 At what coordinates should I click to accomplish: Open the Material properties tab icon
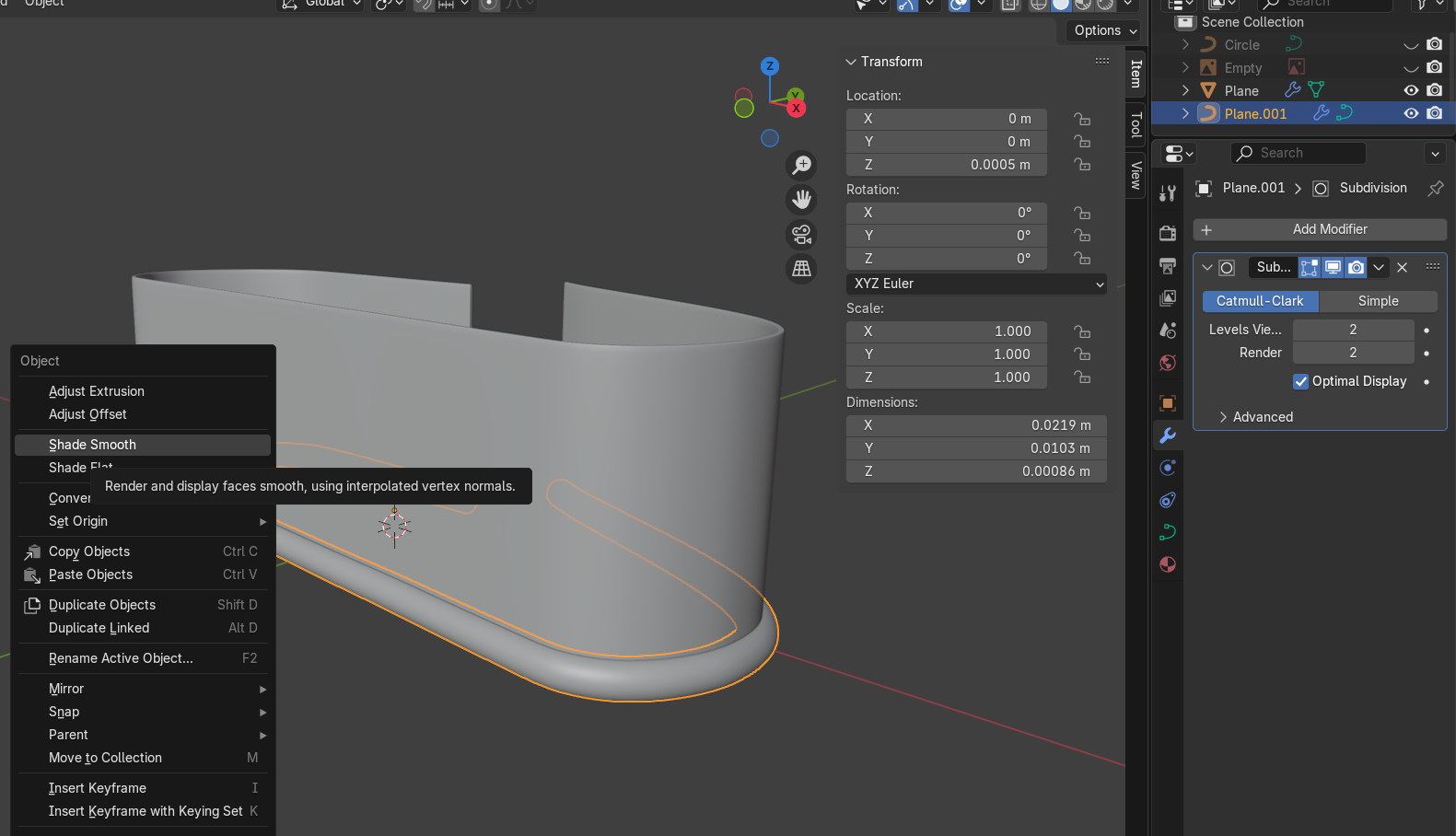click(1168, 564)
